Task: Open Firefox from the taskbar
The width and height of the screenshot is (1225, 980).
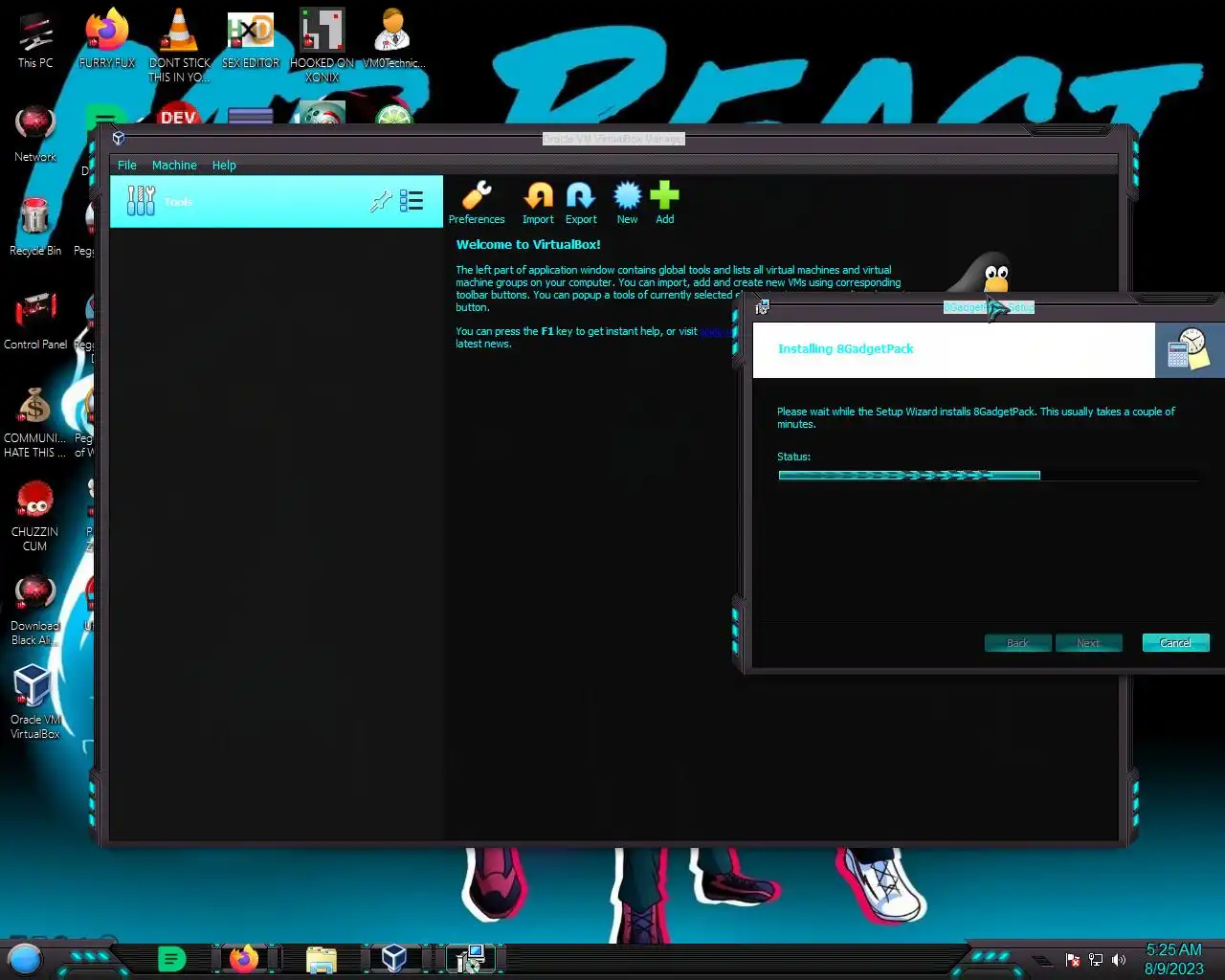Action: 244,958
